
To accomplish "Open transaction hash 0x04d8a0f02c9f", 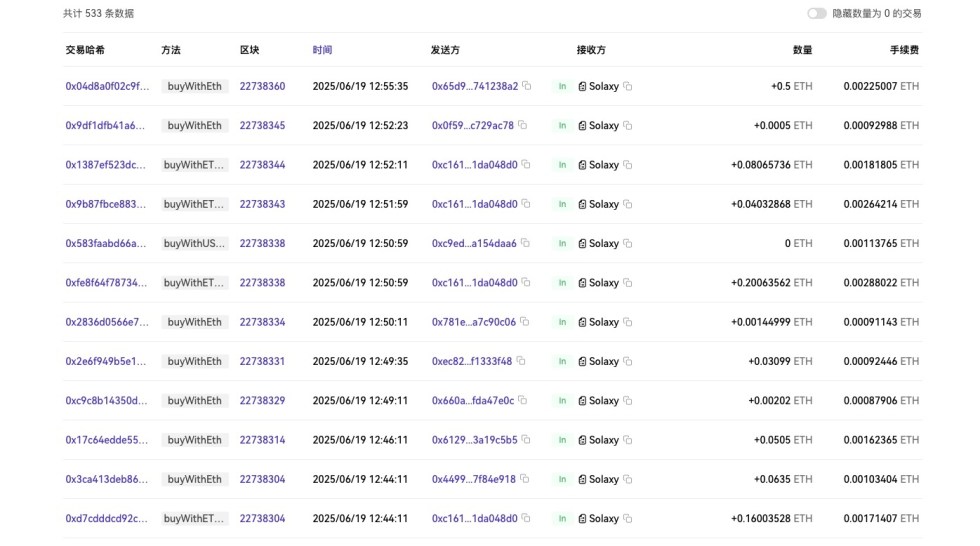I will 107,87.
